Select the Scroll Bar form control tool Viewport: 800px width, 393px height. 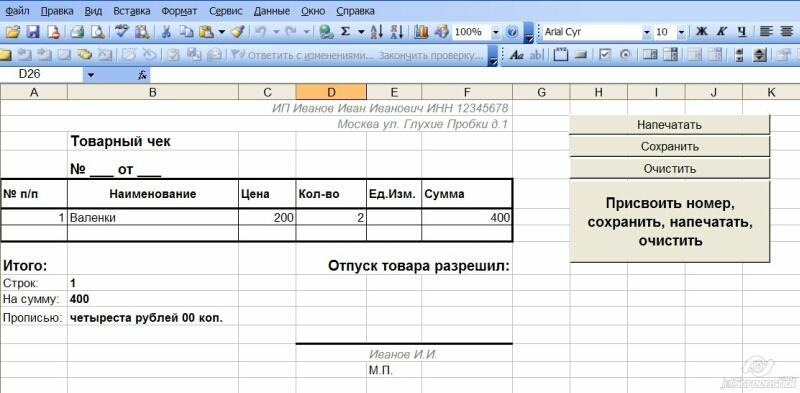[739, 55]
